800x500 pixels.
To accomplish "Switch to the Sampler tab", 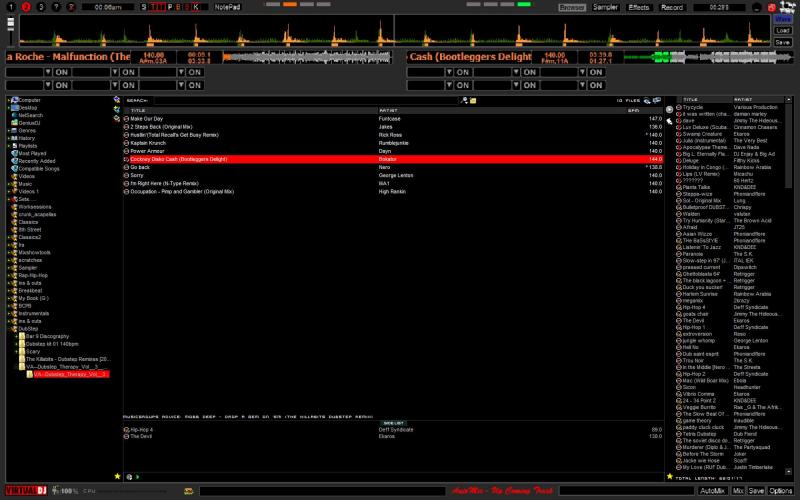I will point(605,8).
